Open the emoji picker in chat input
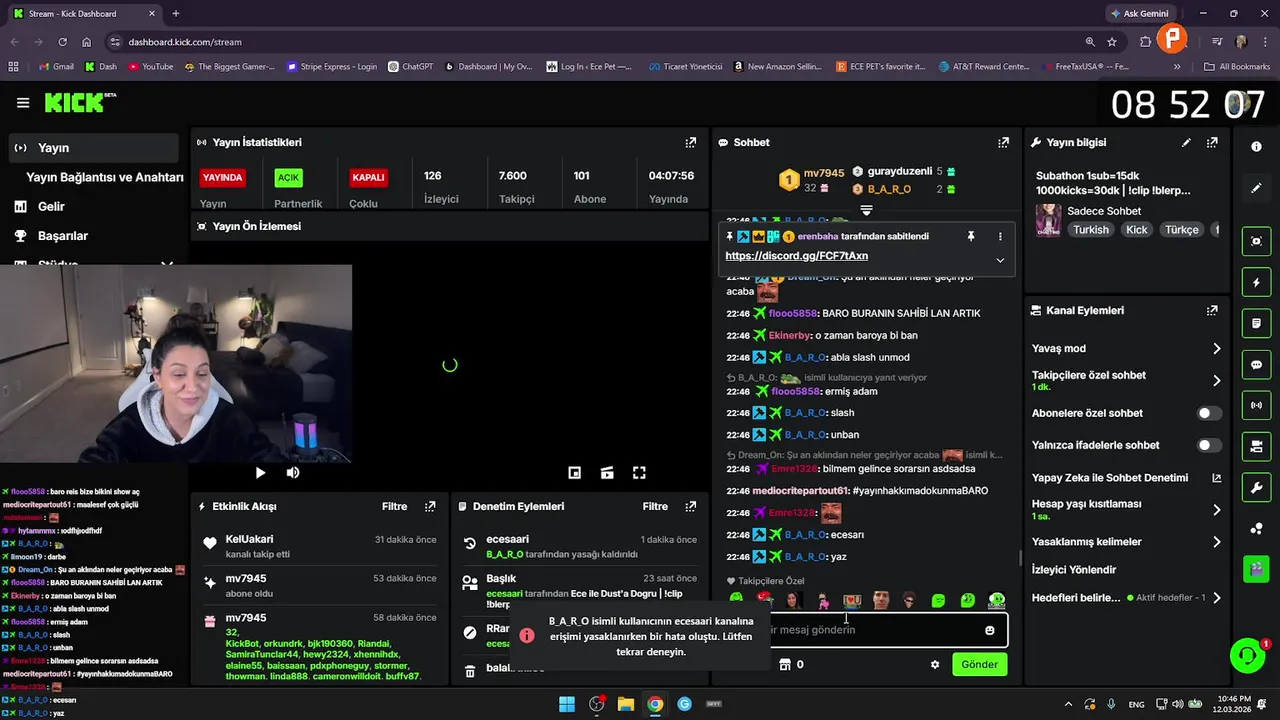 click(x=990, y=630)
